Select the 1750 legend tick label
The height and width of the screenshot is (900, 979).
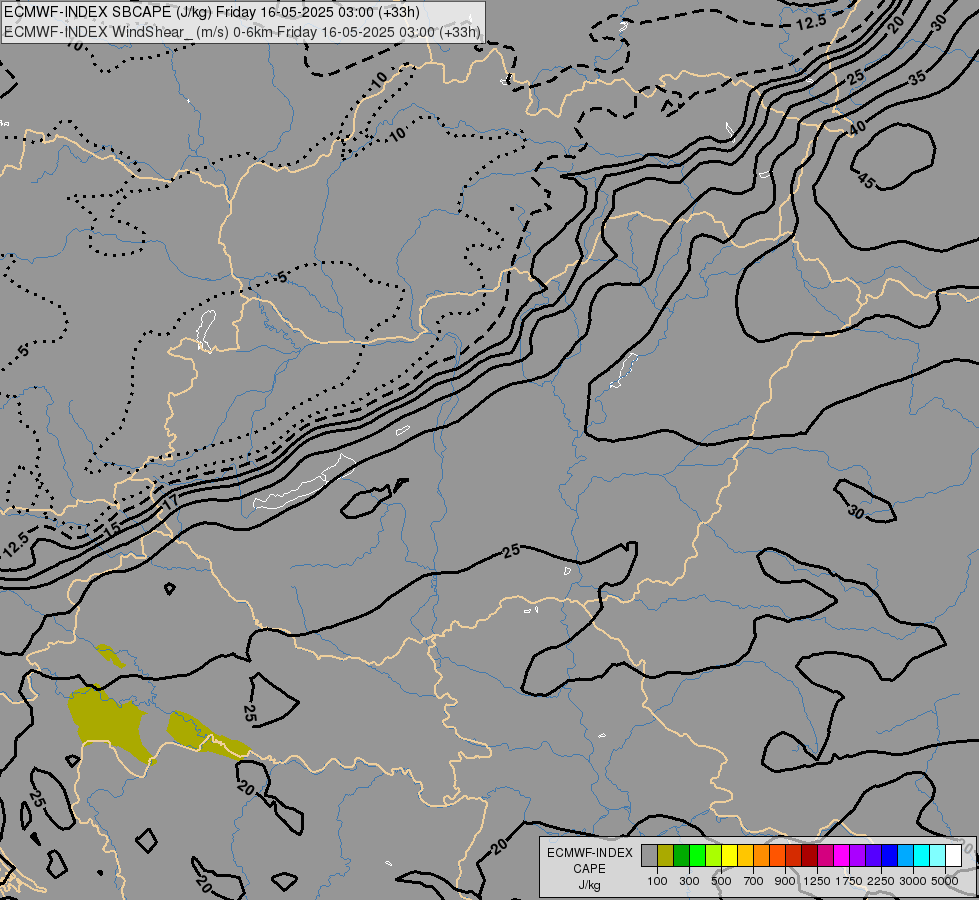coord(849,881)
